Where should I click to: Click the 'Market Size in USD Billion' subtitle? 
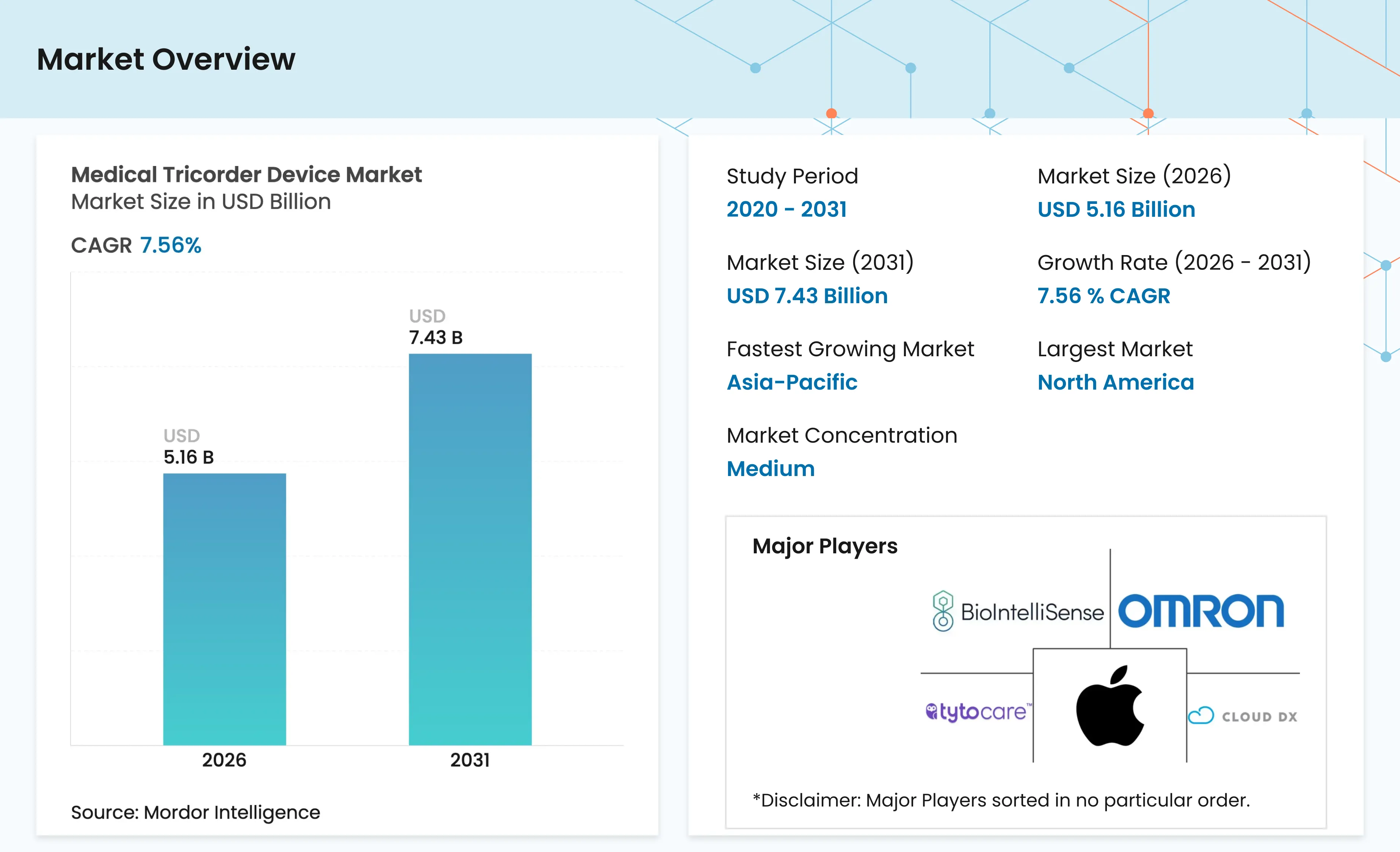pos(201,202)
